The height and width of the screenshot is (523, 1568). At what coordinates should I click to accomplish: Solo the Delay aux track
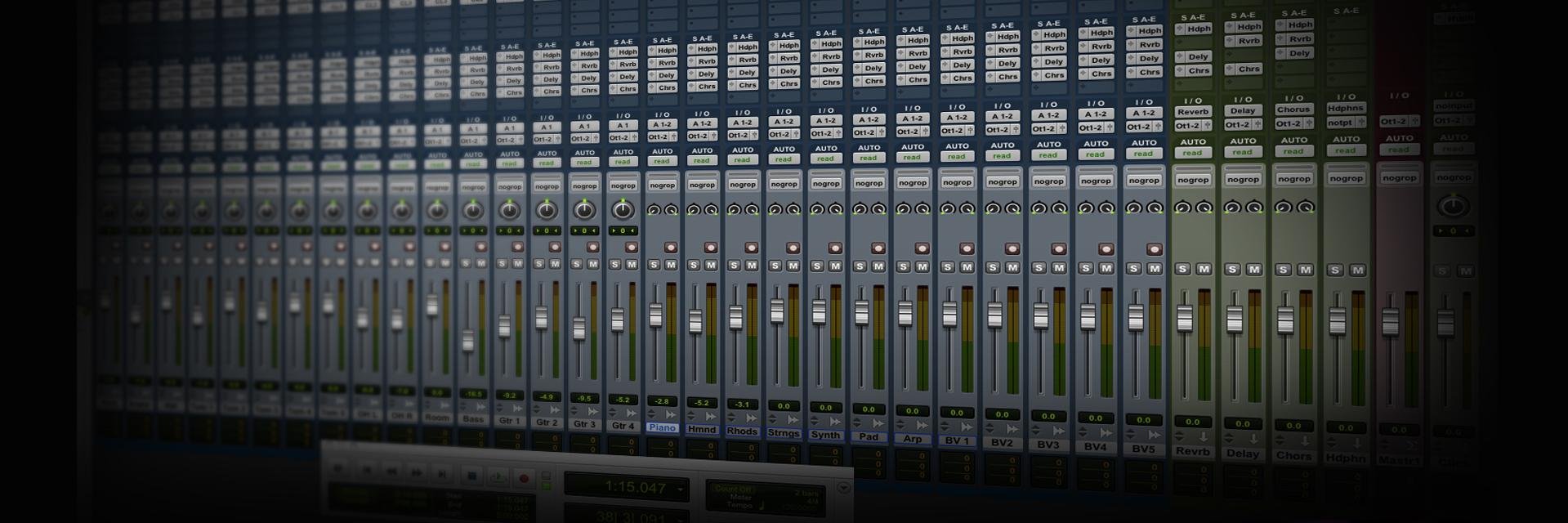pyautogui.click(x=1233, y=269)
